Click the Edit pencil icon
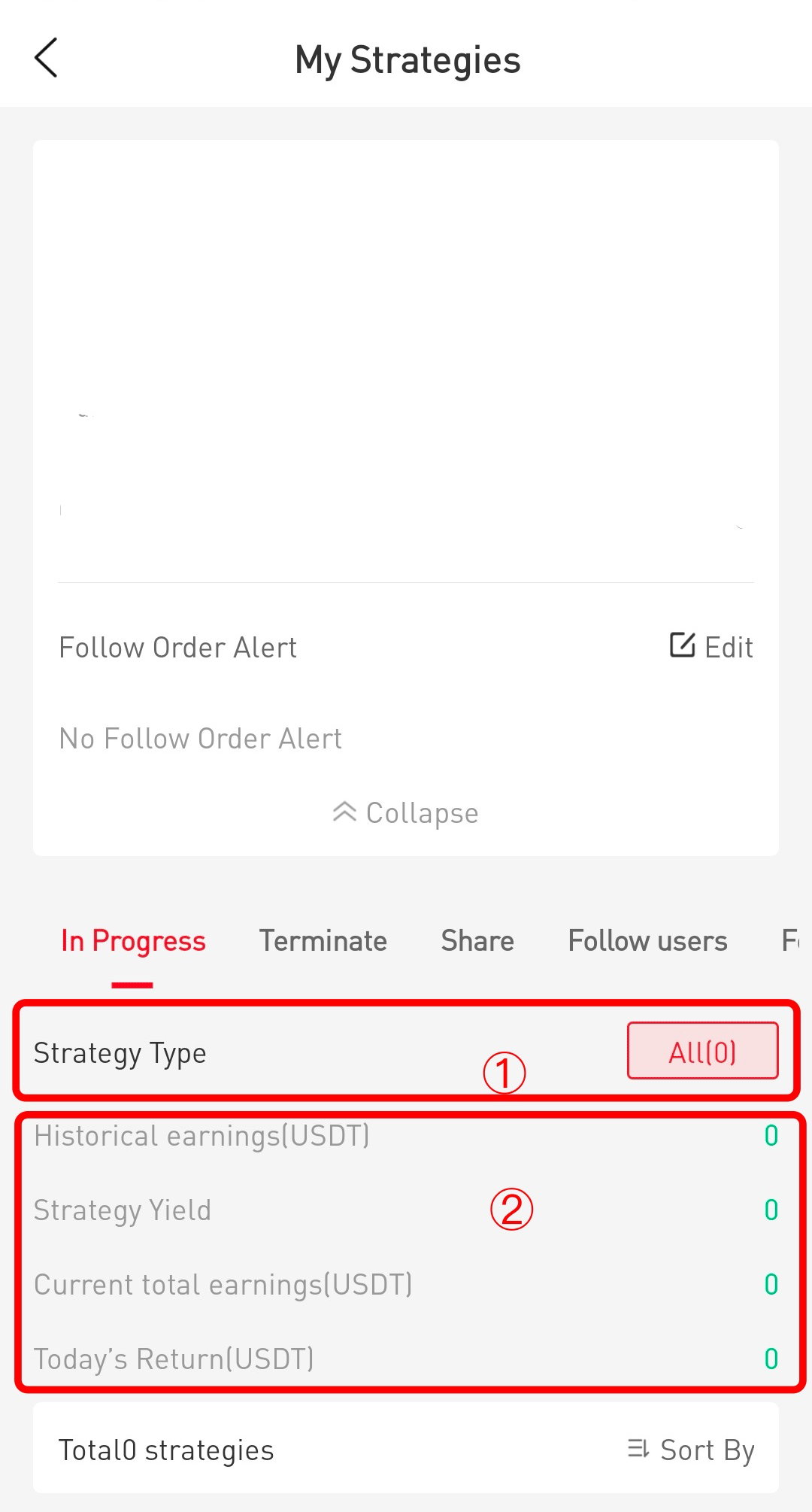Viewport: 812px width, 1512px height. point(682,645)
